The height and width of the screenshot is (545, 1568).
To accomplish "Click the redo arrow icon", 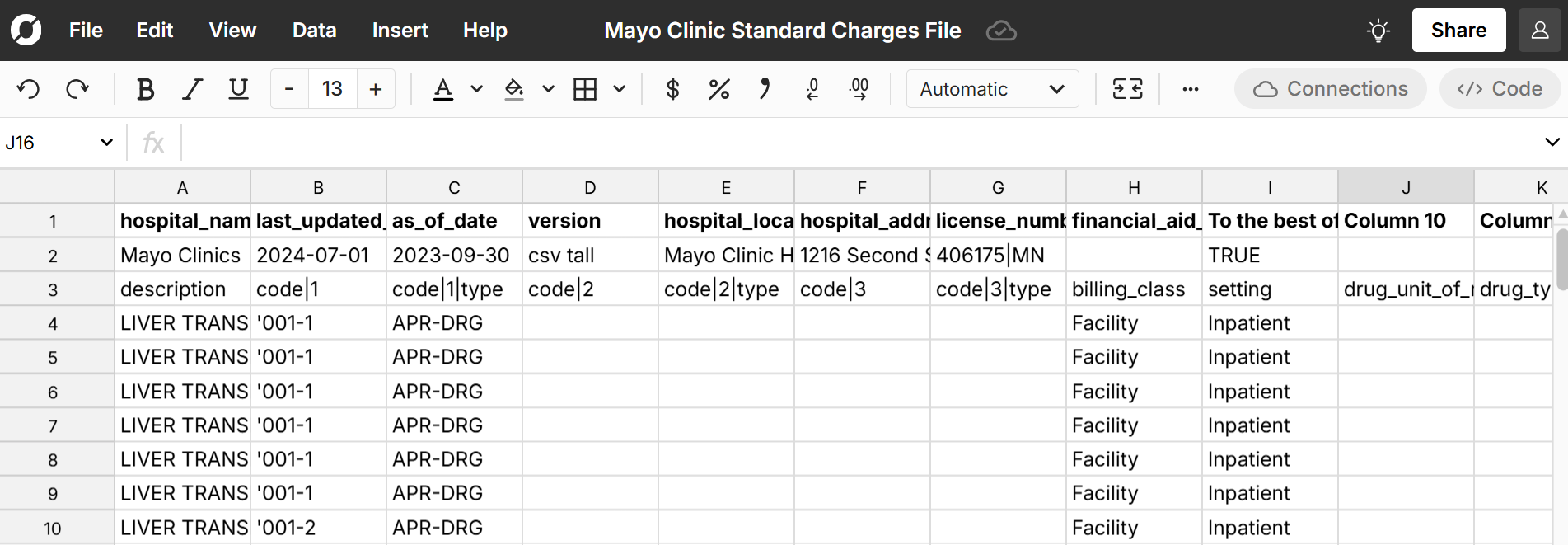I will tap(77, 89).
